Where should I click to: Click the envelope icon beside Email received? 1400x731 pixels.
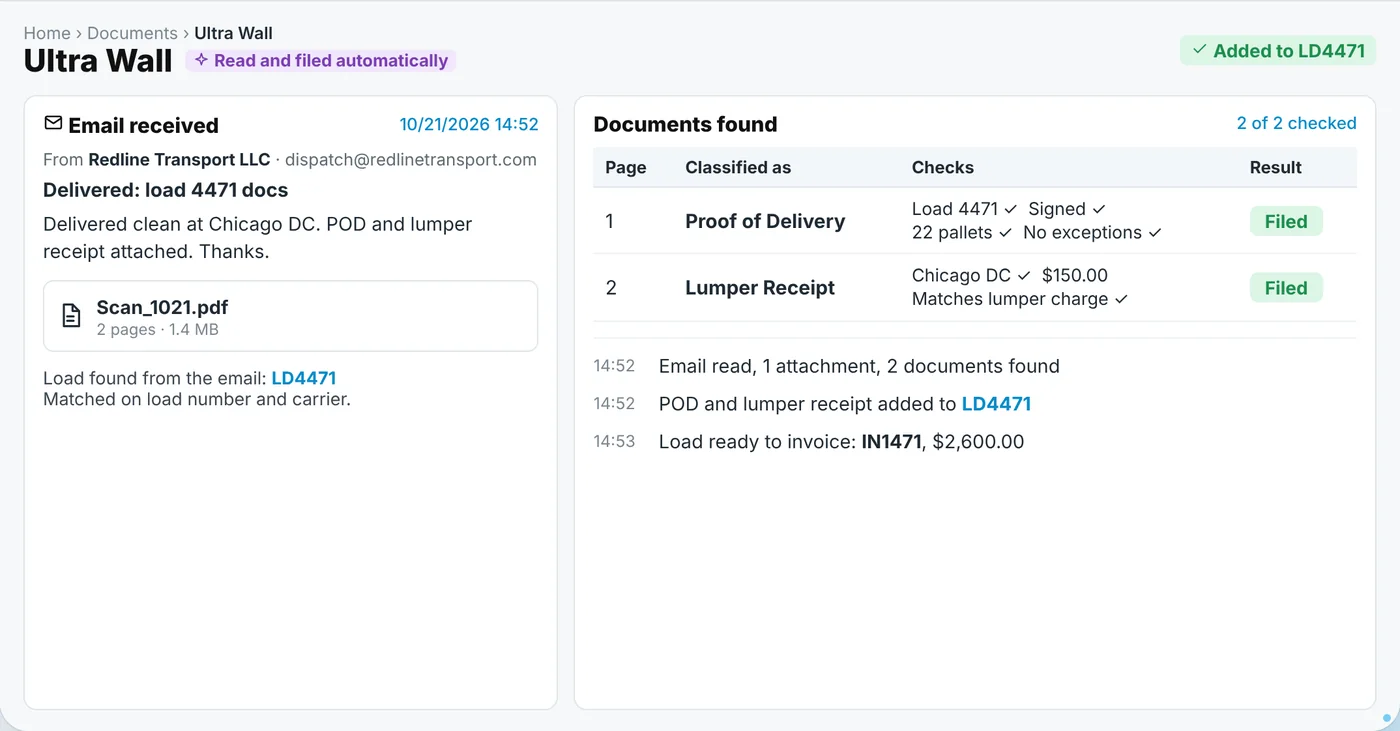[x=53, y=123]
